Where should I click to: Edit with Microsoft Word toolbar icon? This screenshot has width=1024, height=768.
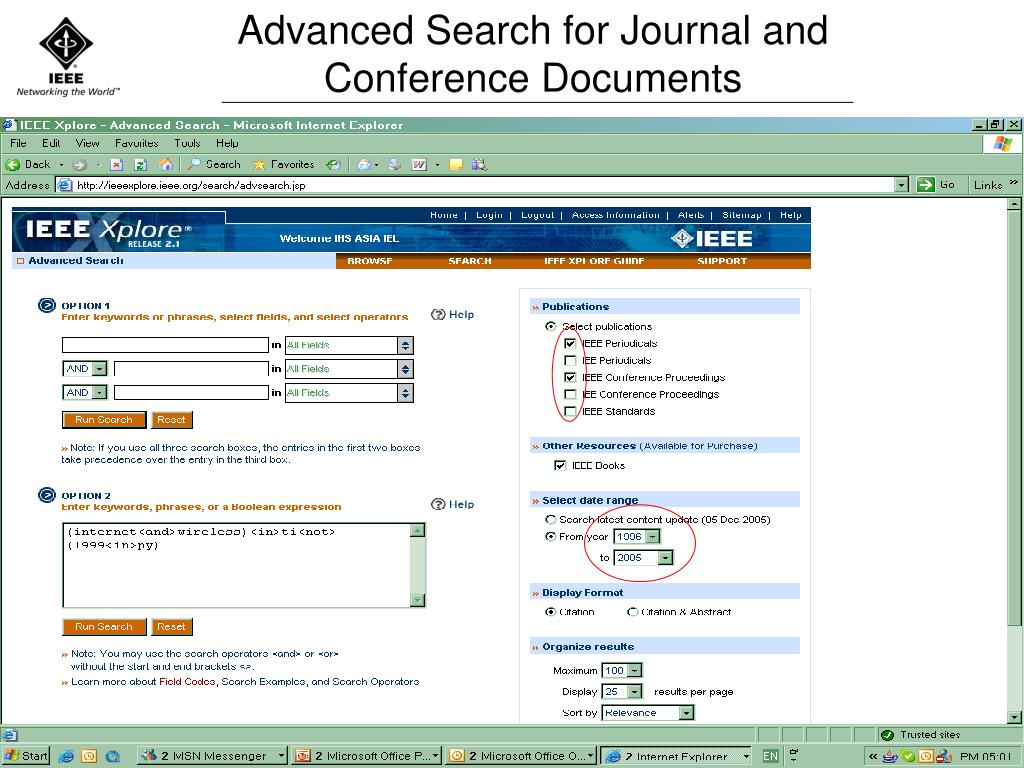pos(419,165)
